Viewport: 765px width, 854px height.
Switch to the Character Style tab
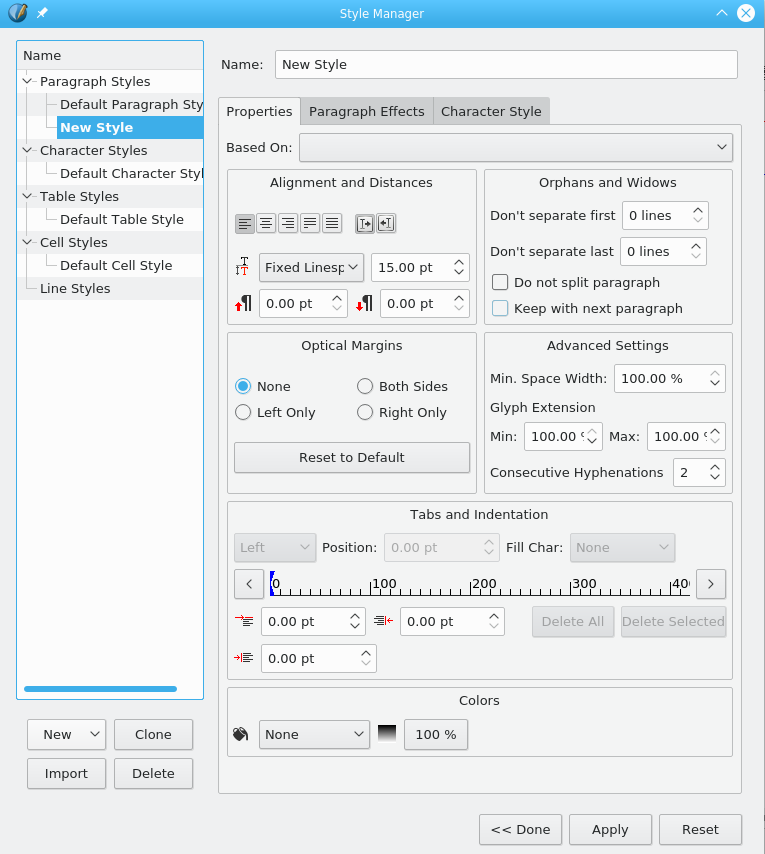pyautogui.click(x=491, y=111)
